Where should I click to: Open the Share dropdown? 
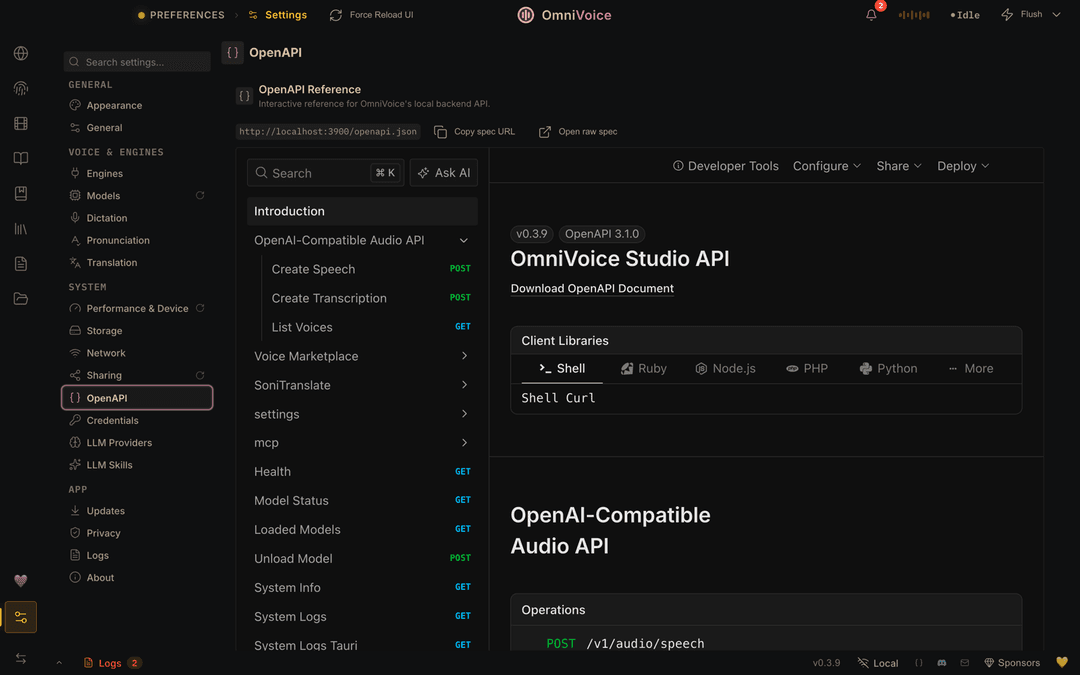899,166
